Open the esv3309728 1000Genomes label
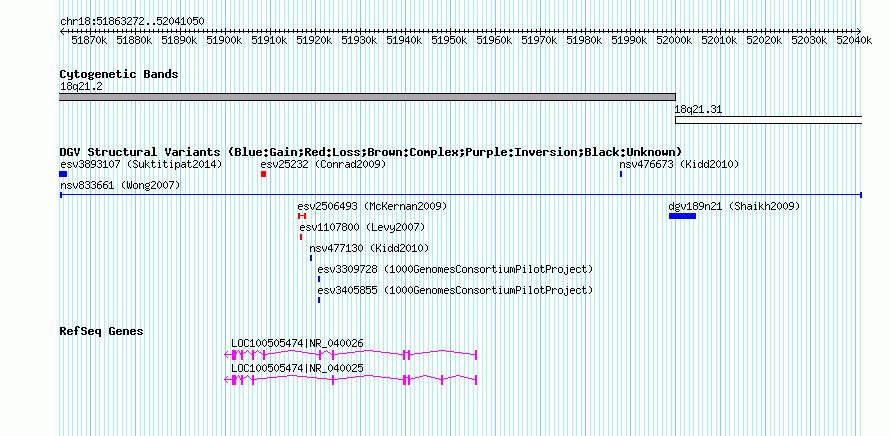 (x=455, y=269)
